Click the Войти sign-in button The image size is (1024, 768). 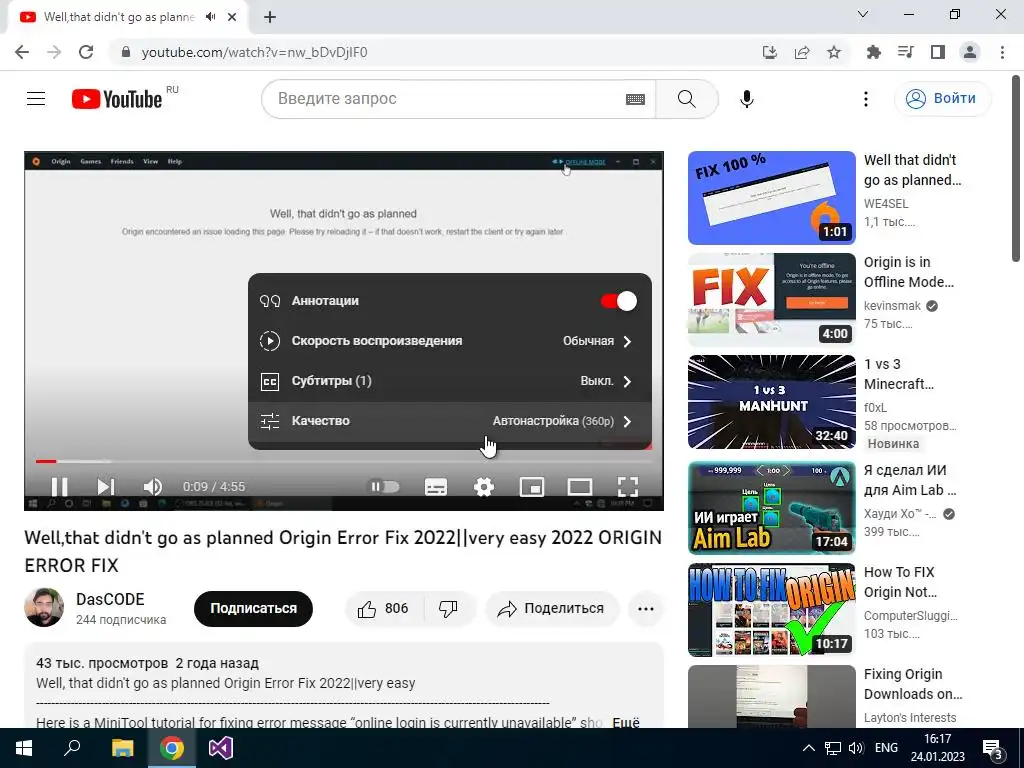tap(942, 99)
